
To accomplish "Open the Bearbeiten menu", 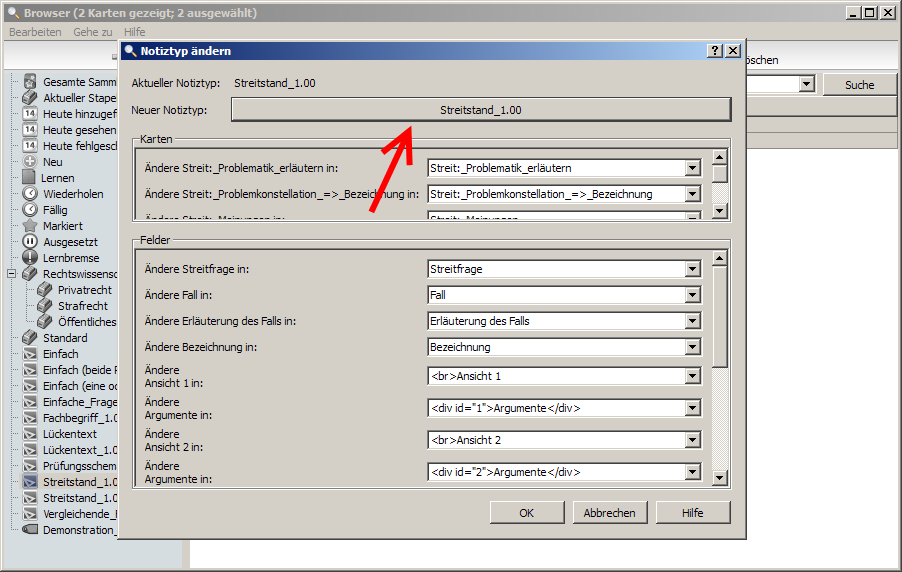I will tap(35, 32).
